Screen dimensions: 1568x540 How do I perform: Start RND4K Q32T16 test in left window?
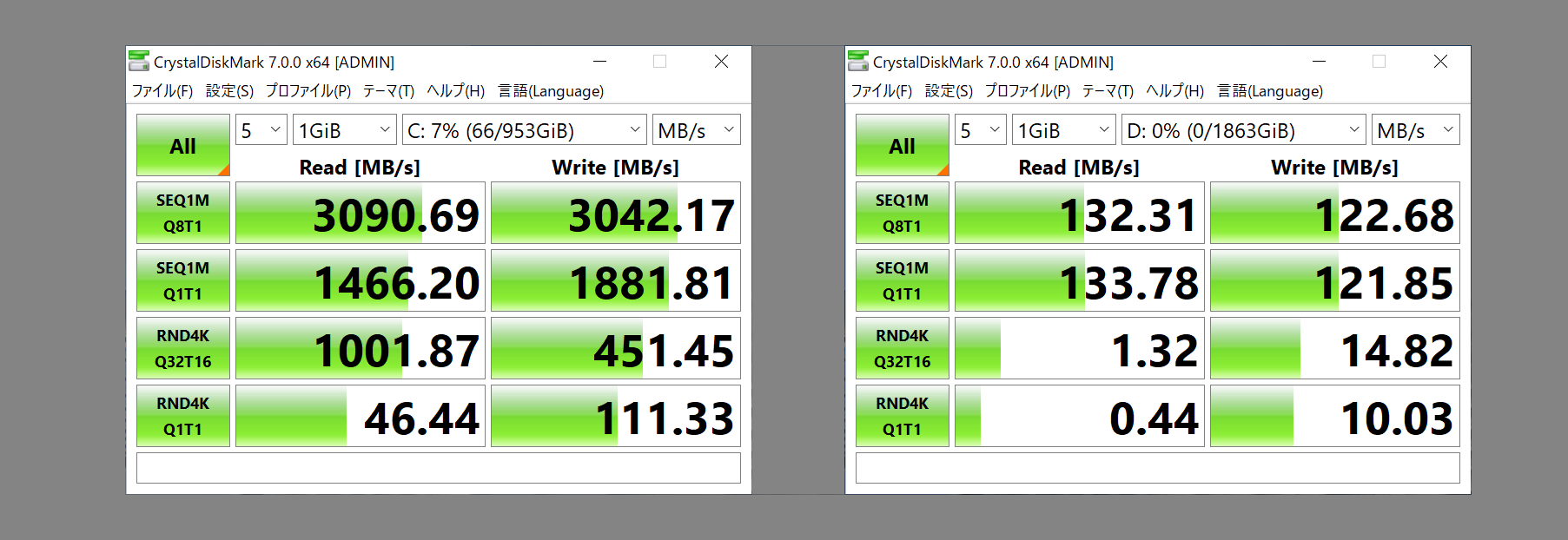tap(183, 348)
